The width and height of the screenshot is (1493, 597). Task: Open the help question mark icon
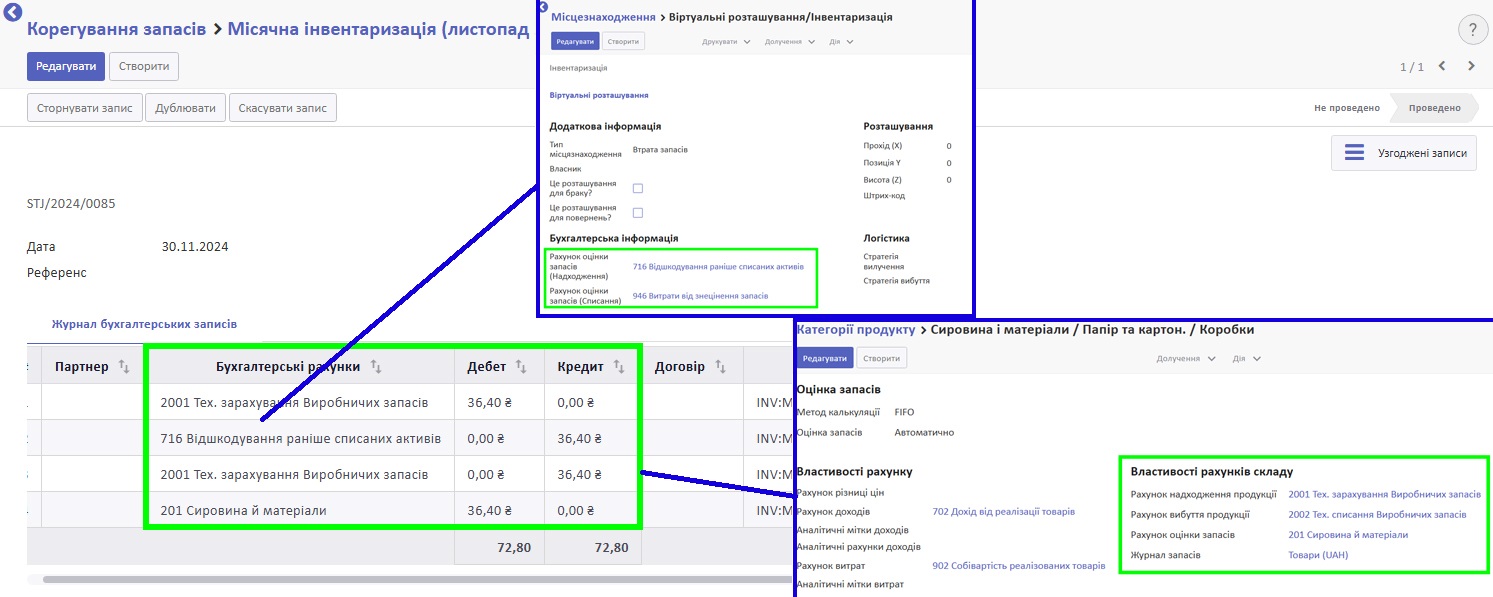click(x=1472, y=30)
